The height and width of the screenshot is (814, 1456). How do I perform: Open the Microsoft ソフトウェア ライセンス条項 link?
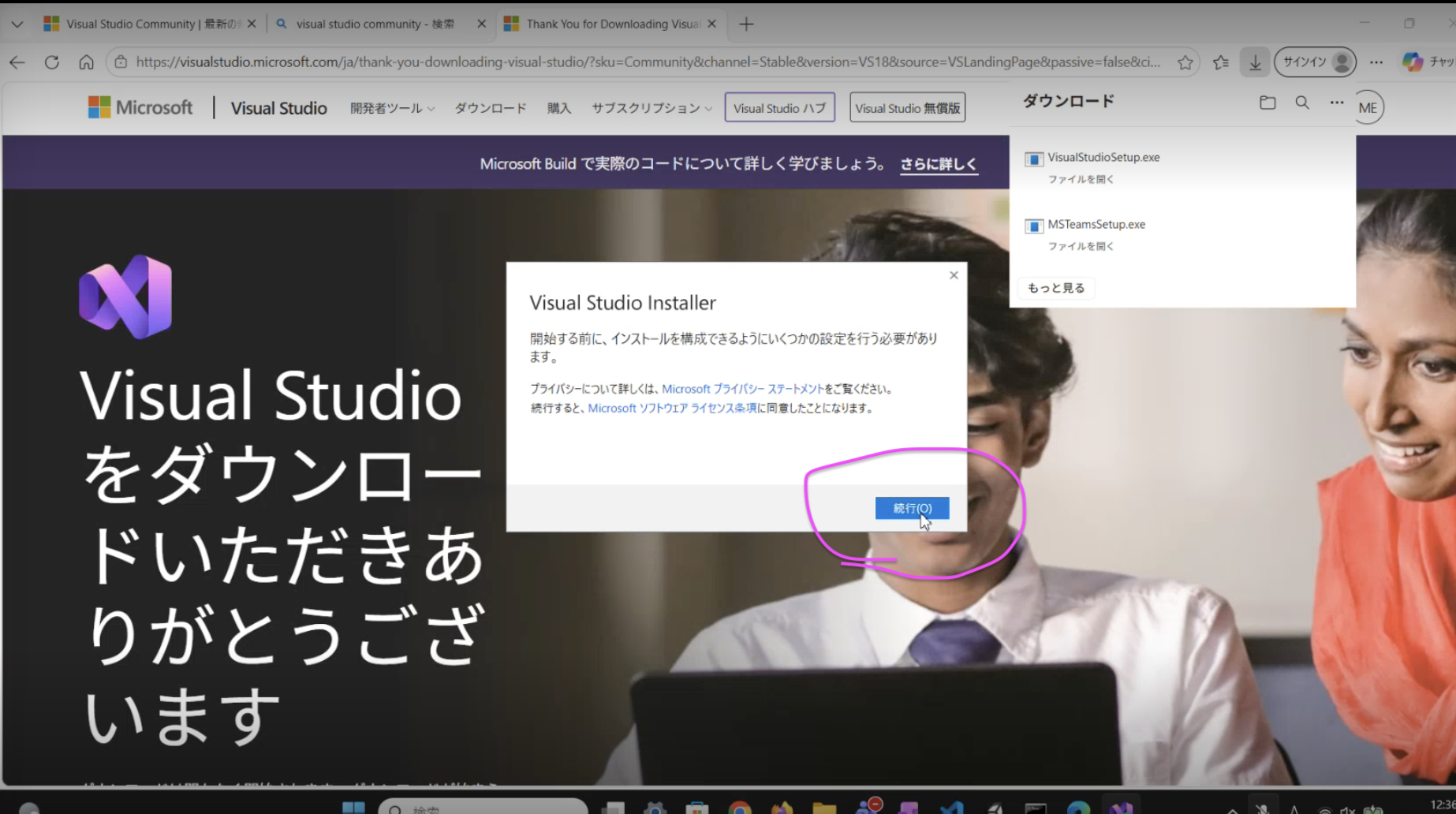(x=672, y=408)
